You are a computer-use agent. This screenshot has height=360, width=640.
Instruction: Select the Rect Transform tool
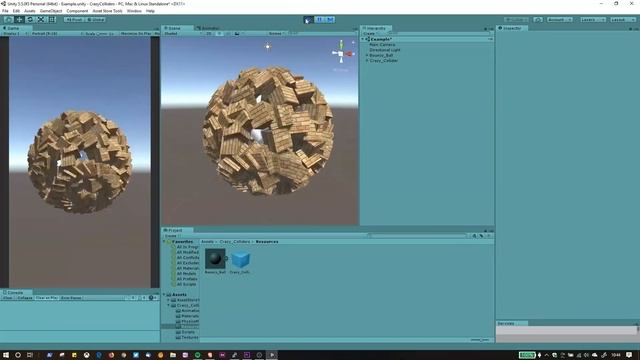pos(52,20)
